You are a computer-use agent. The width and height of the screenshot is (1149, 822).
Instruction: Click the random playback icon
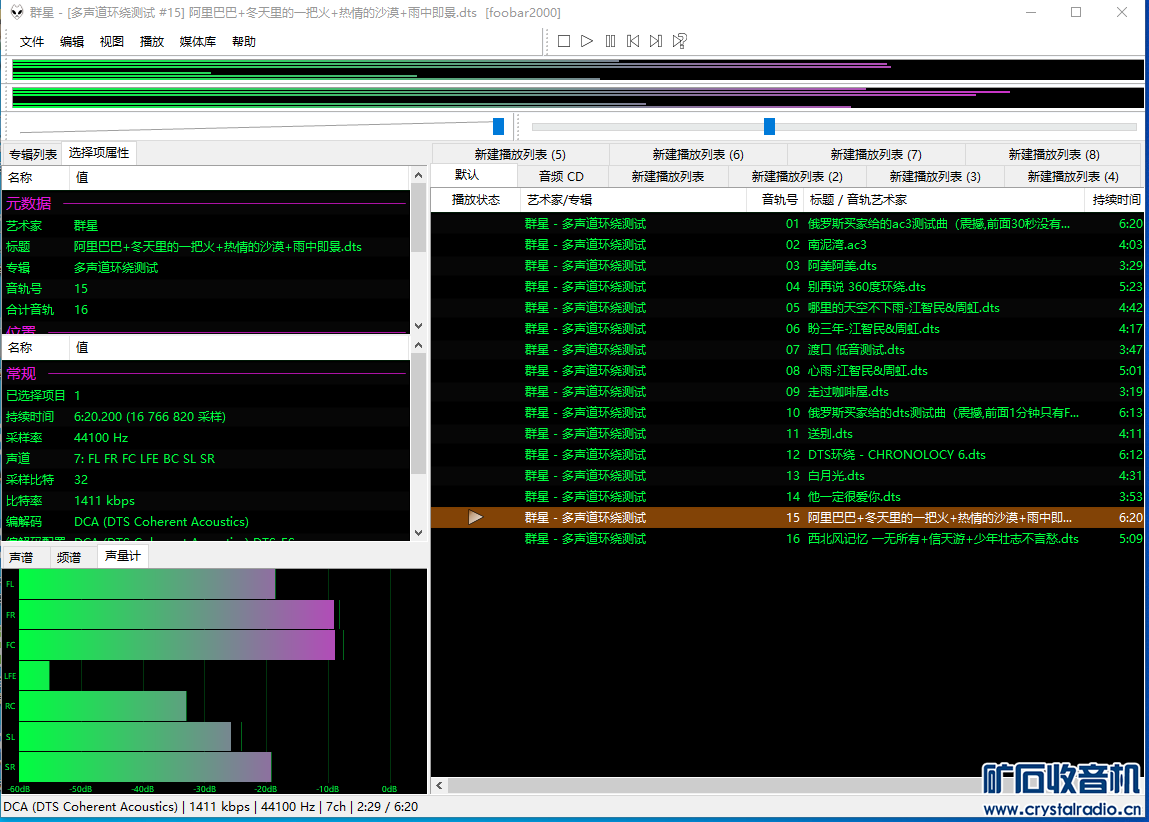click(680, 41)
